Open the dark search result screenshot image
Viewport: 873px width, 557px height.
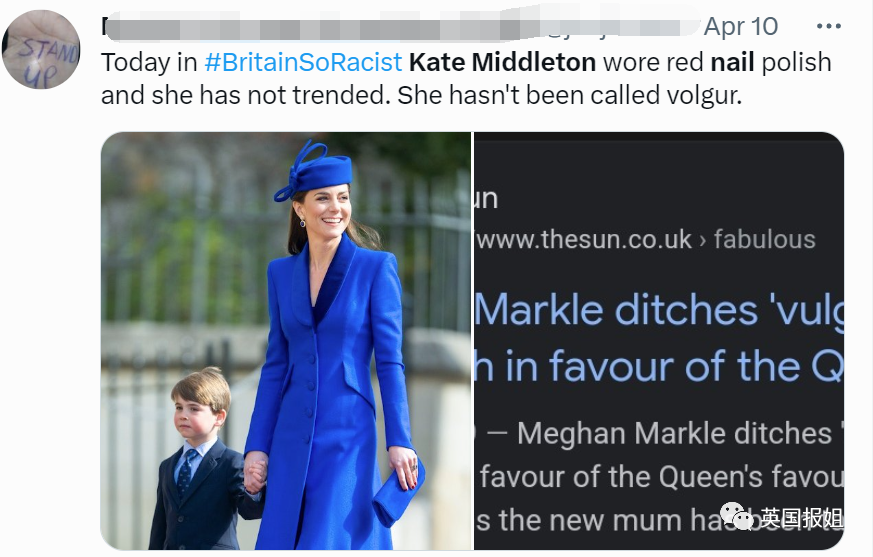point(658,340)
